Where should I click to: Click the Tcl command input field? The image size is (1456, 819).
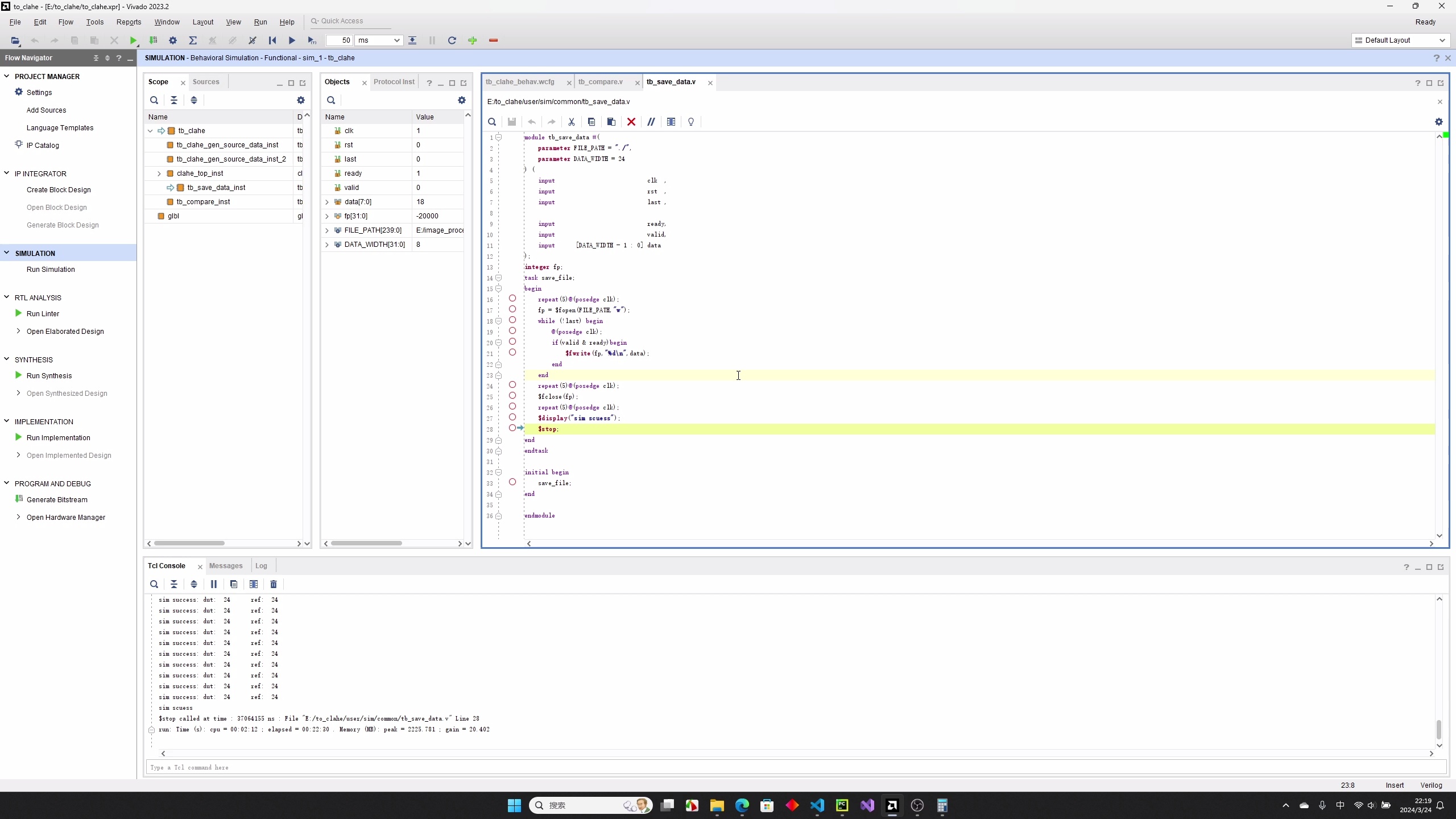(x=796, y=768)
